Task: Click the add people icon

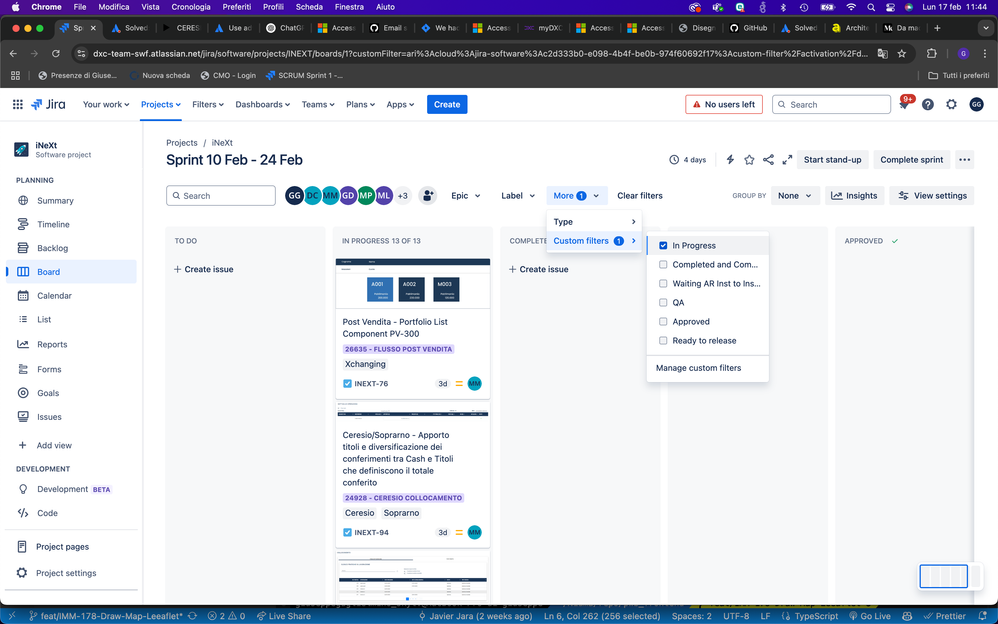Action: tap(428, 195)
